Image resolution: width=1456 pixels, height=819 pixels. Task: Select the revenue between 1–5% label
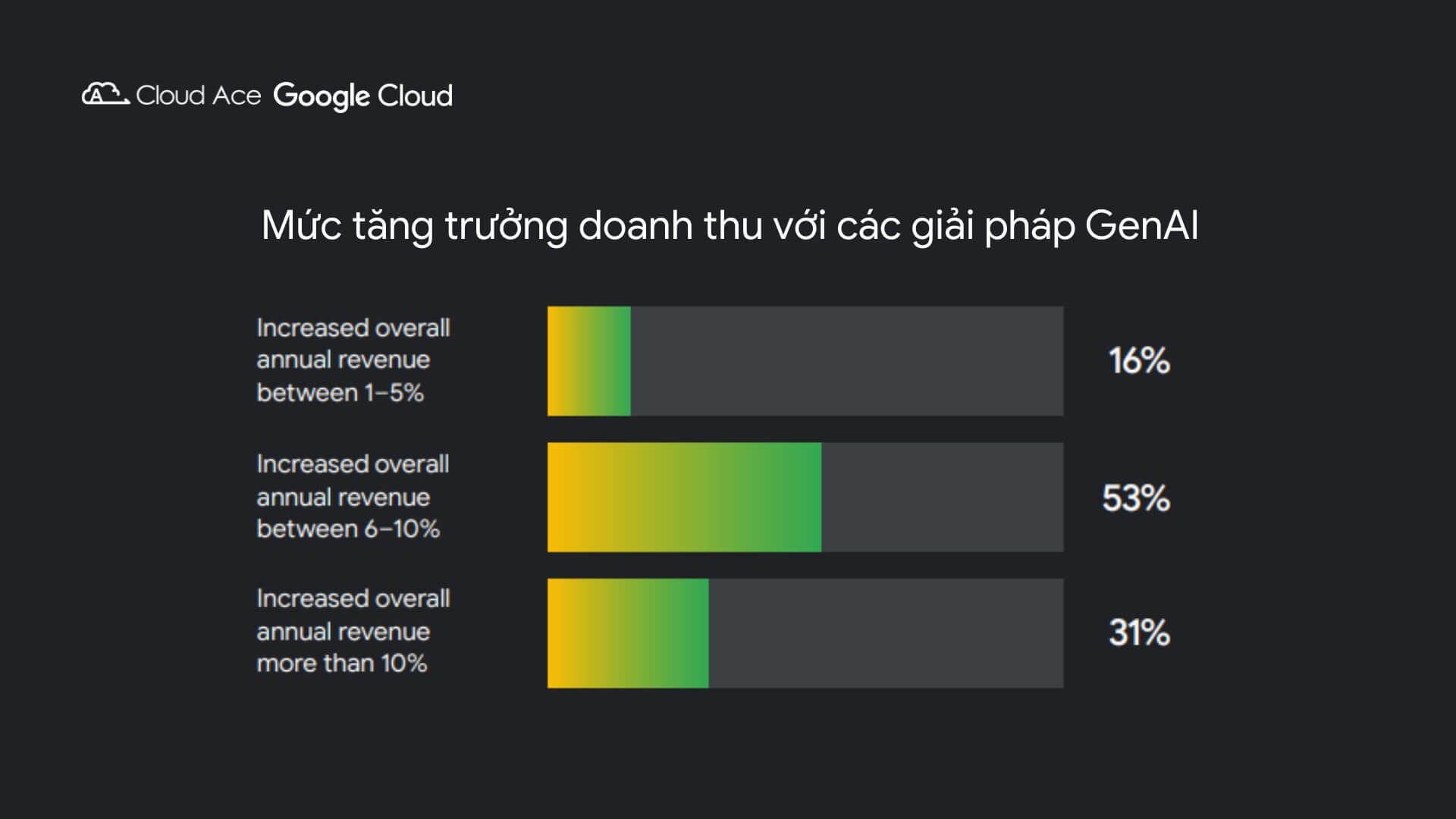[x=353, y=360]
